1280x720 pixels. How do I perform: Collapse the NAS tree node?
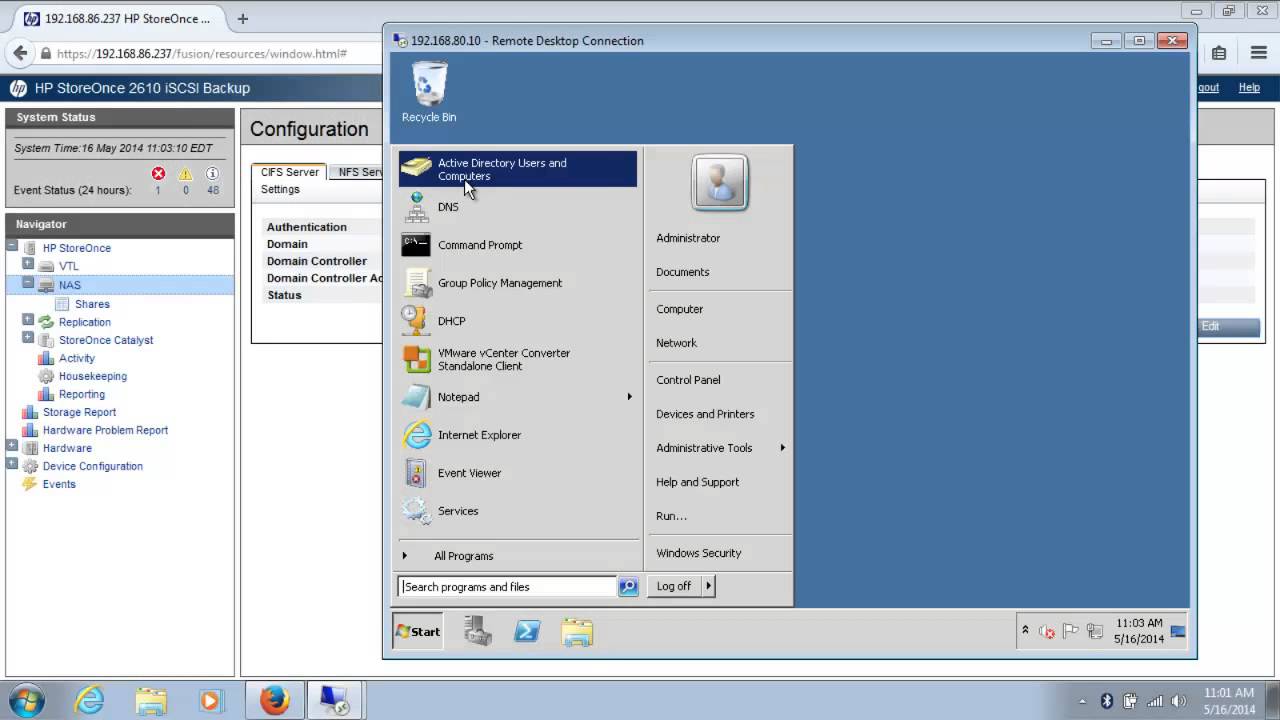(28, 283)
